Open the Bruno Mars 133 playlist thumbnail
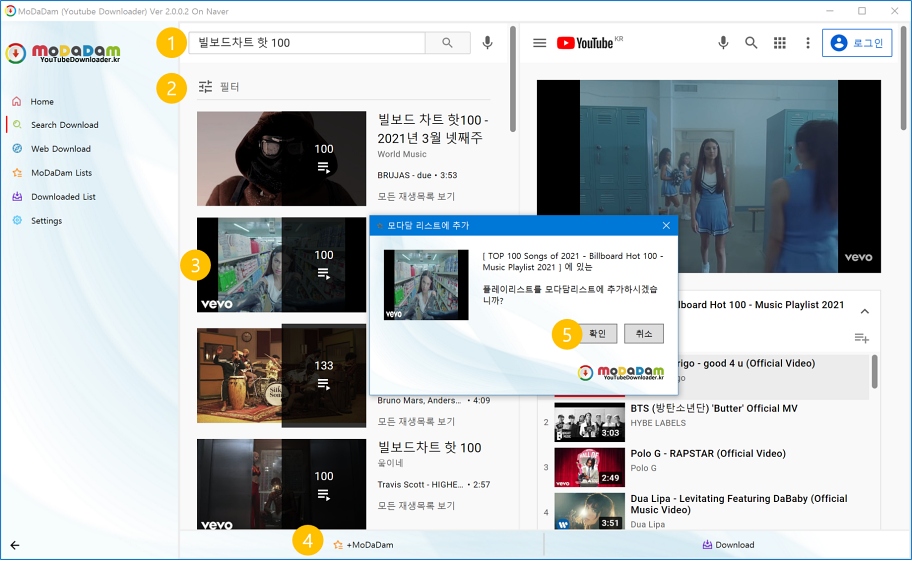This screenshot has height=563, width=912. [282, 375]
